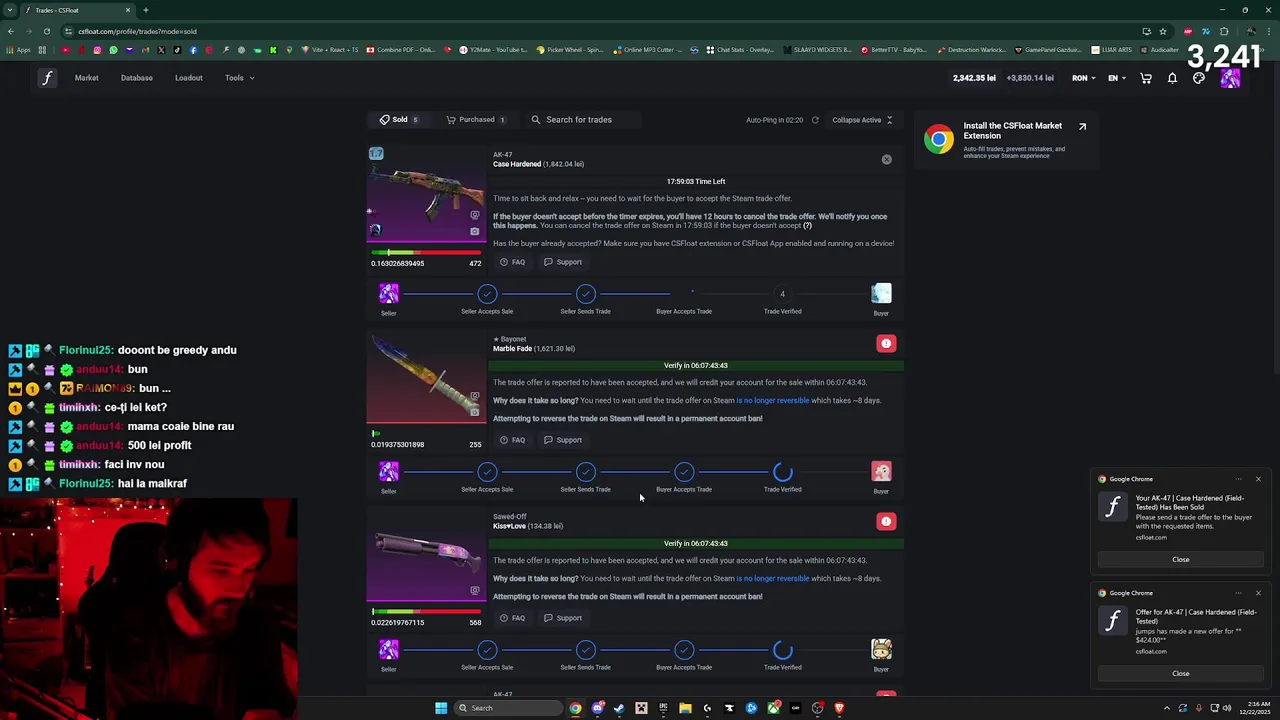Open the 'is no longer reversible' link for Sawed-Off
Viewport: 1280px width, 720px height.
coord(772,579)
